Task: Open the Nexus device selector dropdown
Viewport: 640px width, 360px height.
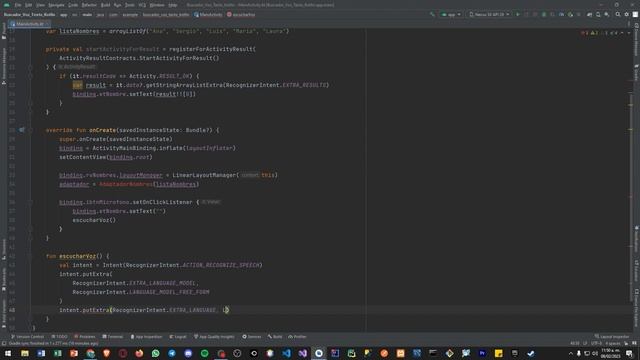Action: [489, 14]
